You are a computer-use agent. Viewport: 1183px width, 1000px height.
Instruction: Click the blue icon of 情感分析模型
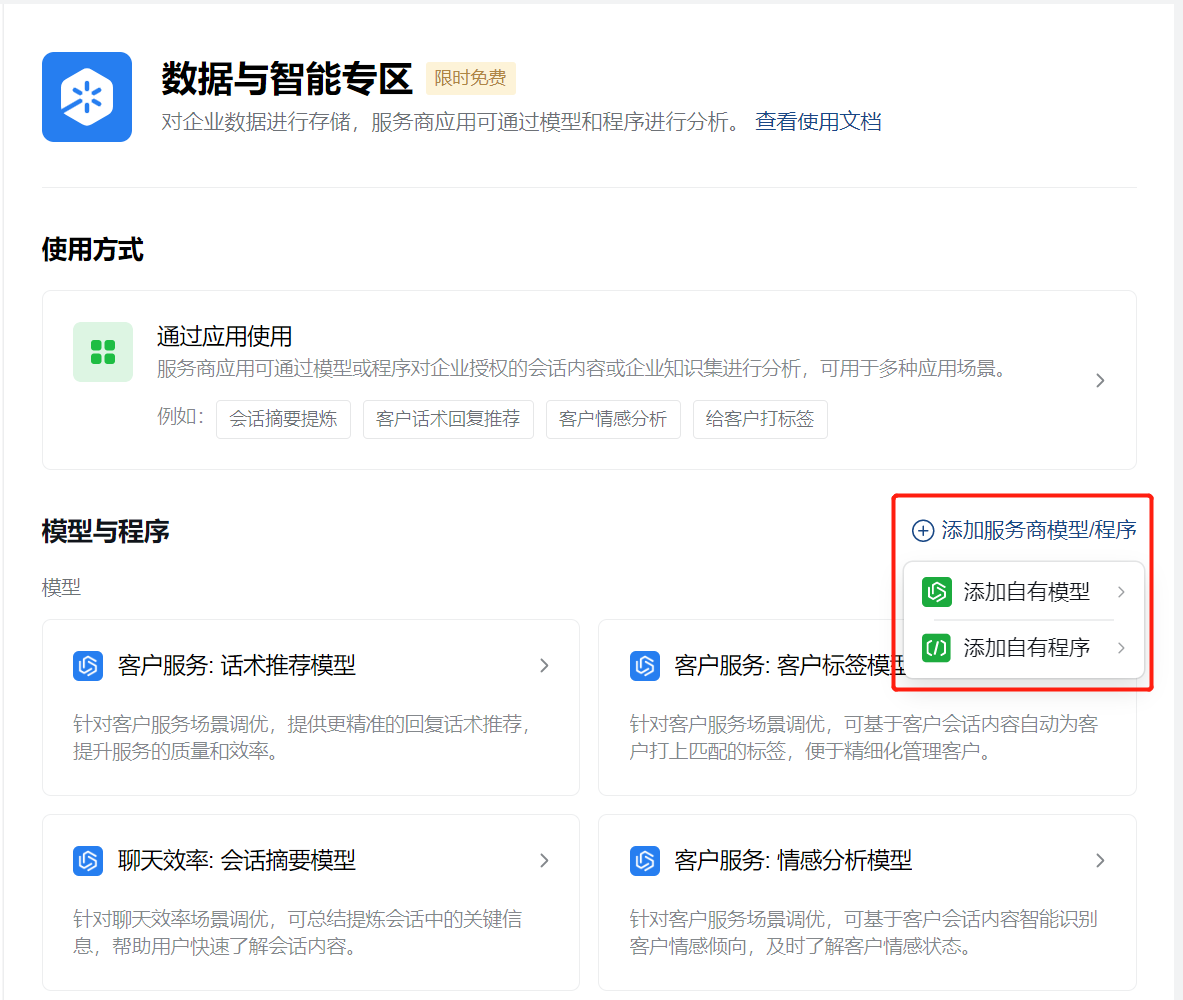click(645, 860)
